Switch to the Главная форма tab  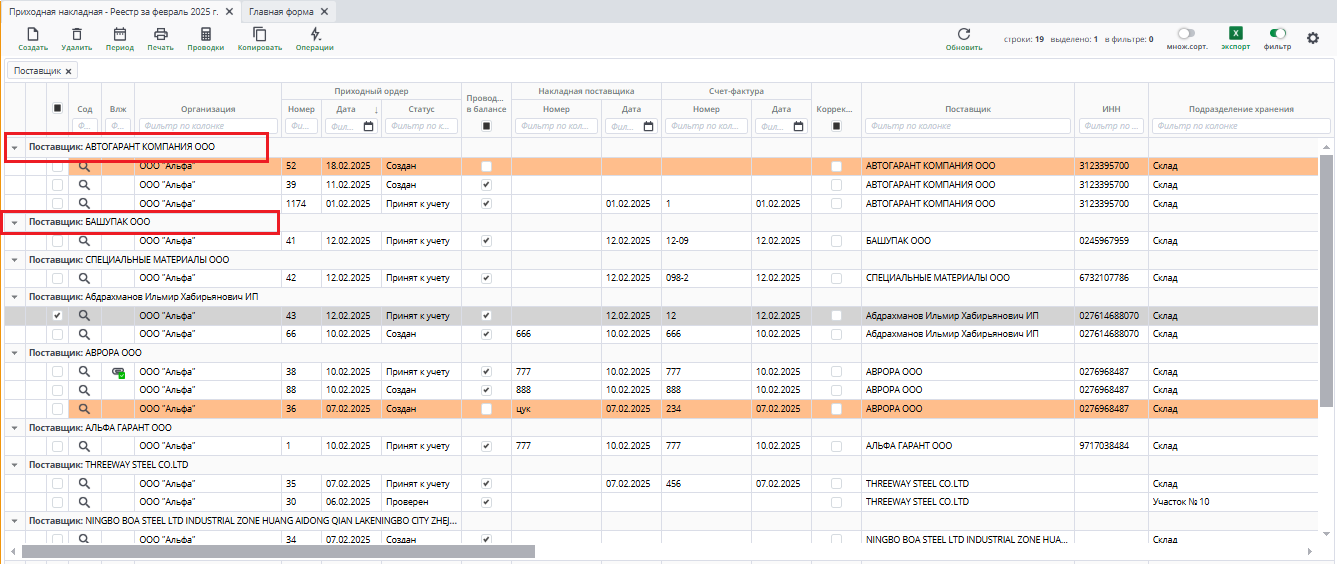tap(281, 11)
